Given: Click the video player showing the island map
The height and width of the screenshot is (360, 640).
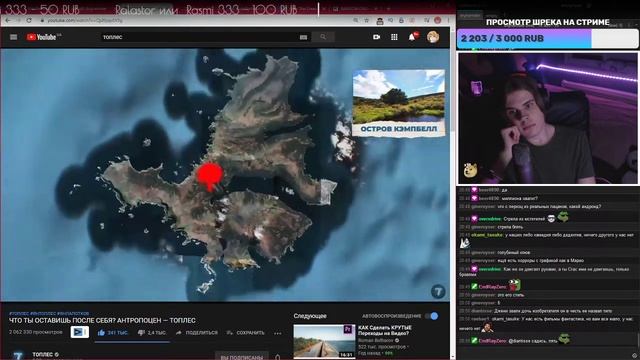Looking at the screenshot, I should click(225, 175).
